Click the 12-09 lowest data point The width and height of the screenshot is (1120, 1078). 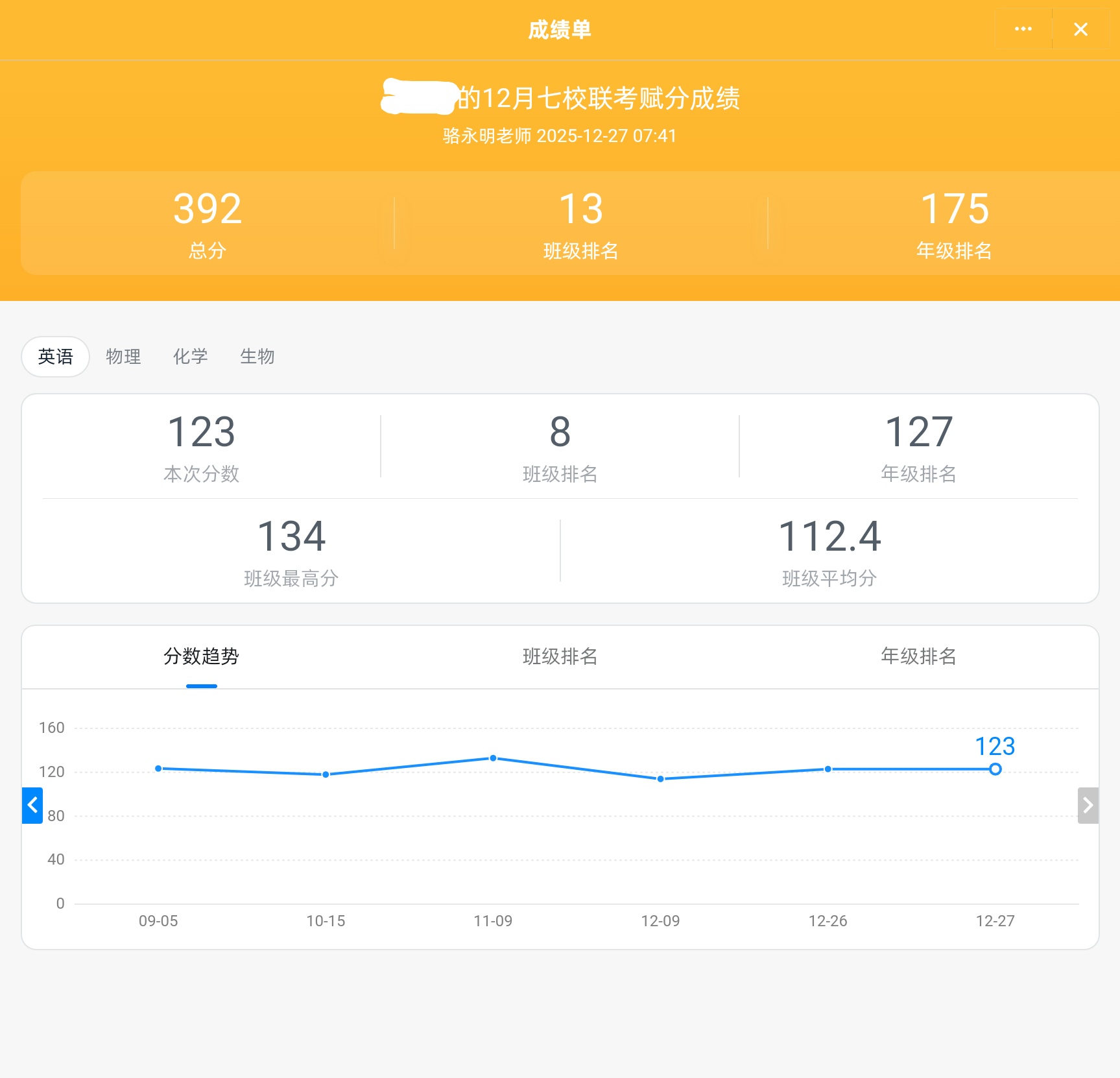tap(660, 779)
